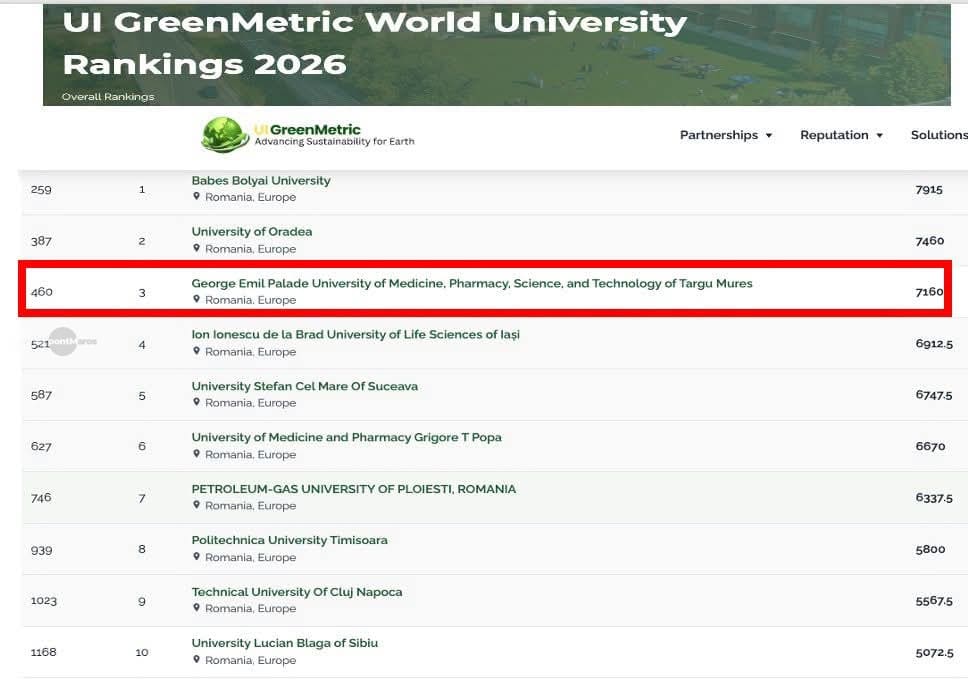
Task: Click location pin under George Emil Palade University
Action: (x=196, y=299)
